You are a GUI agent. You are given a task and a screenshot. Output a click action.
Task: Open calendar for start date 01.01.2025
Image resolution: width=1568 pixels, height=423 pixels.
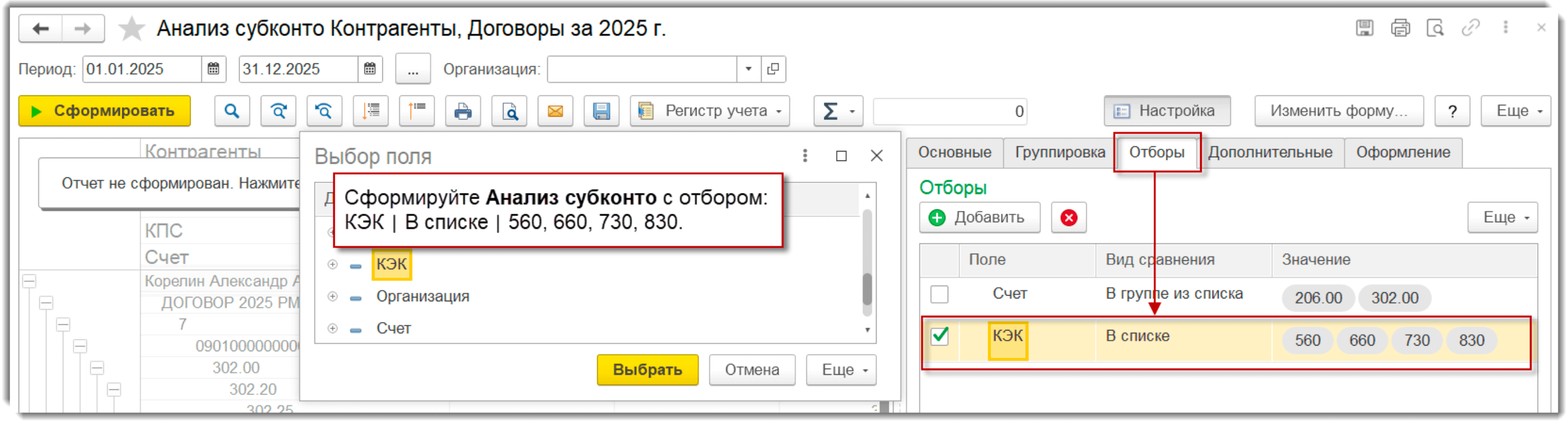pos(213,69)
